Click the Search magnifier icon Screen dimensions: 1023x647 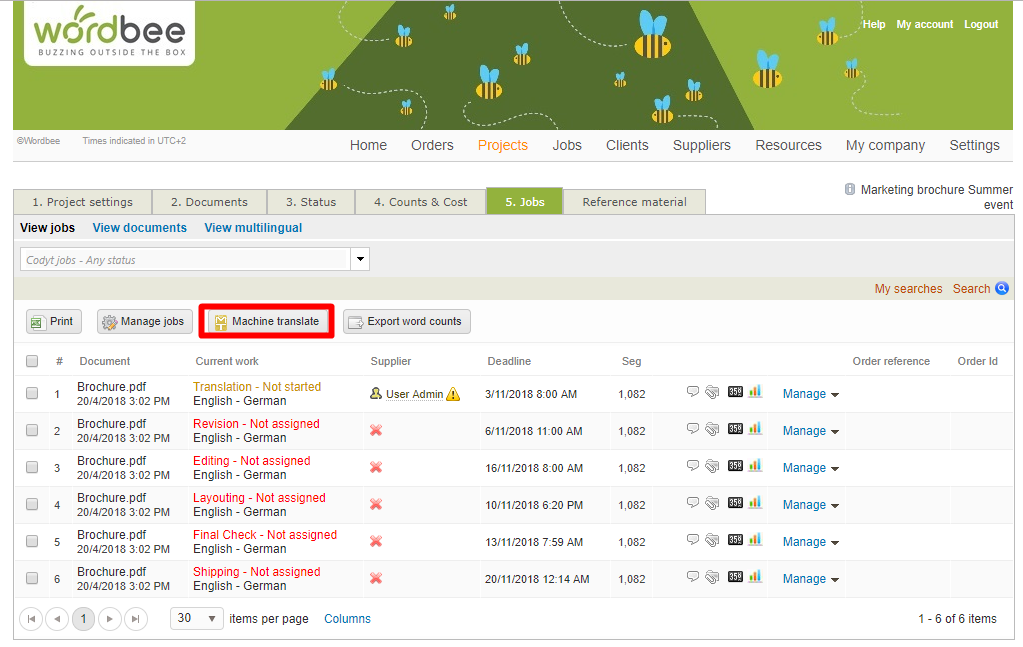click(x=1001, y=289)
